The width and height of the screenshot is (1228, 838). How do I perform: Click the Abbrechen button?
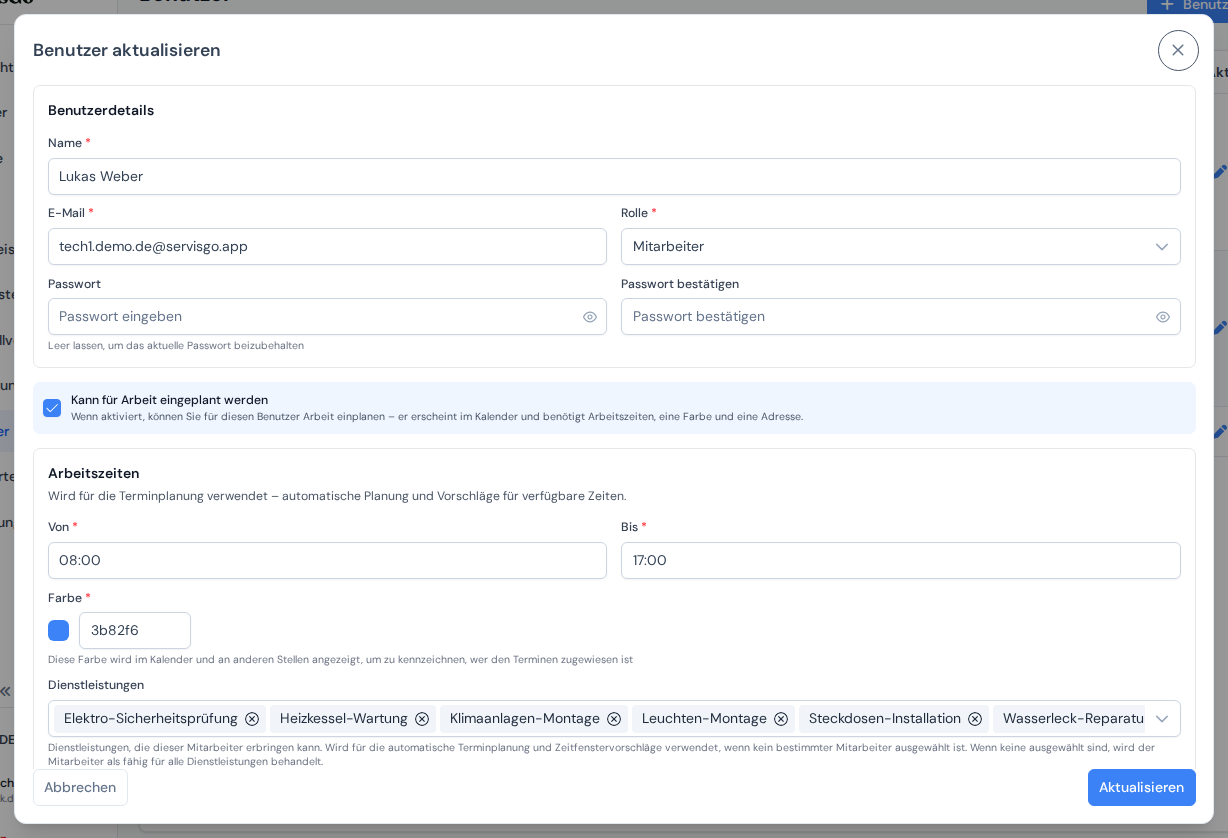tap(80, 787)
